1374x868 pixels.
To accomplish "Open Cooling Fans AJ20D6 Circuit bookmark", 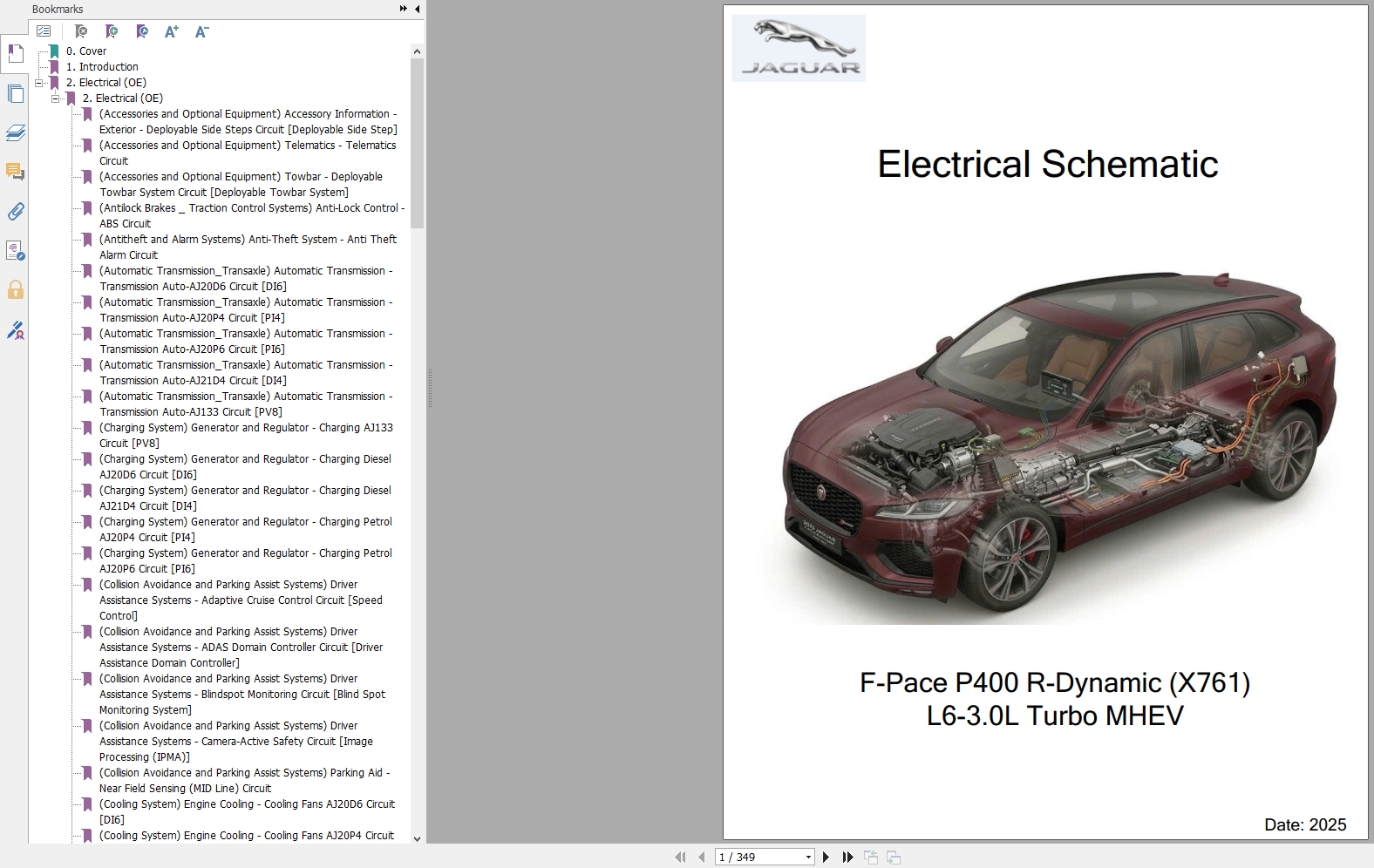I will [x=247, y=812].
